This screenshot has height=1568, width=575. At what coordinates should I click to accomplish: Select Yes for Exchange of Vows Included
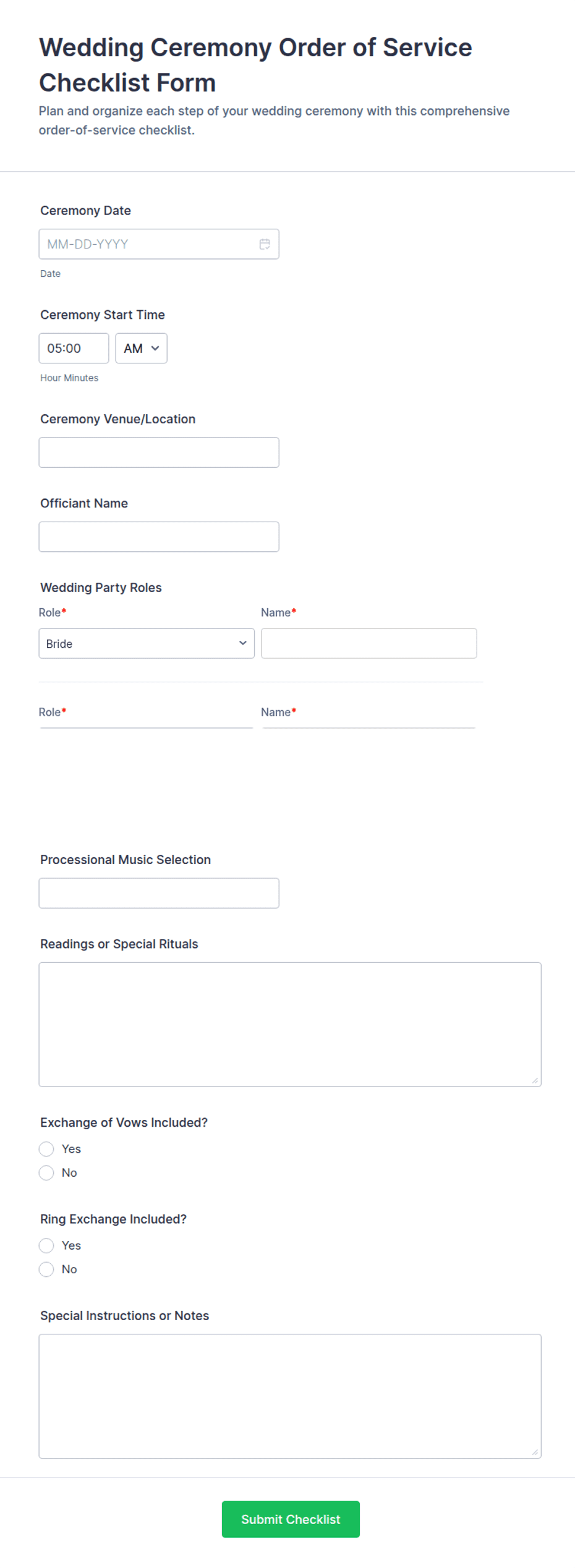pos(46,1149)
